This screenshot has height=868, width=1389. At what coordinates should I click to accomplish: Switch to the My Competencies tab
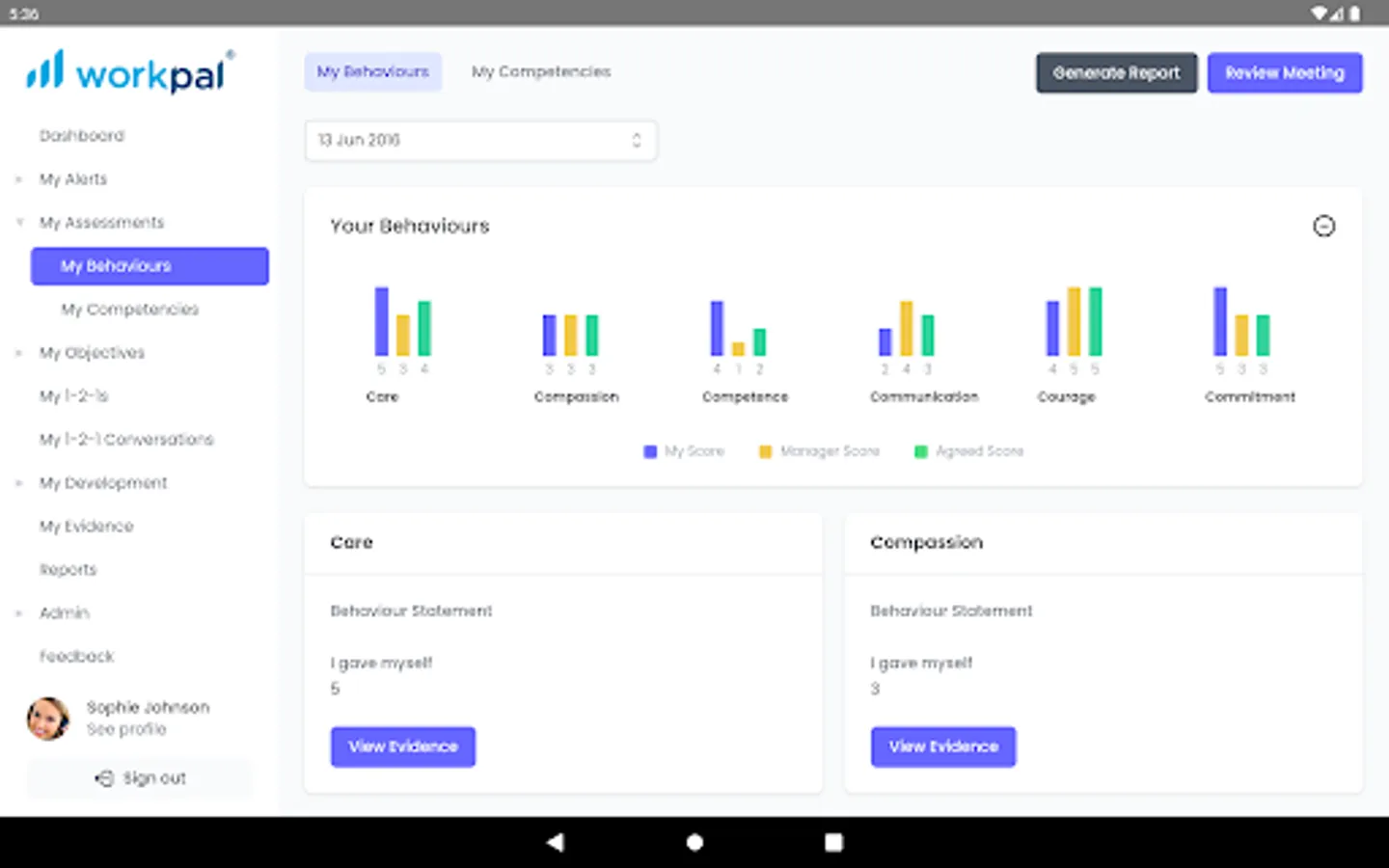tap(541, 71)
